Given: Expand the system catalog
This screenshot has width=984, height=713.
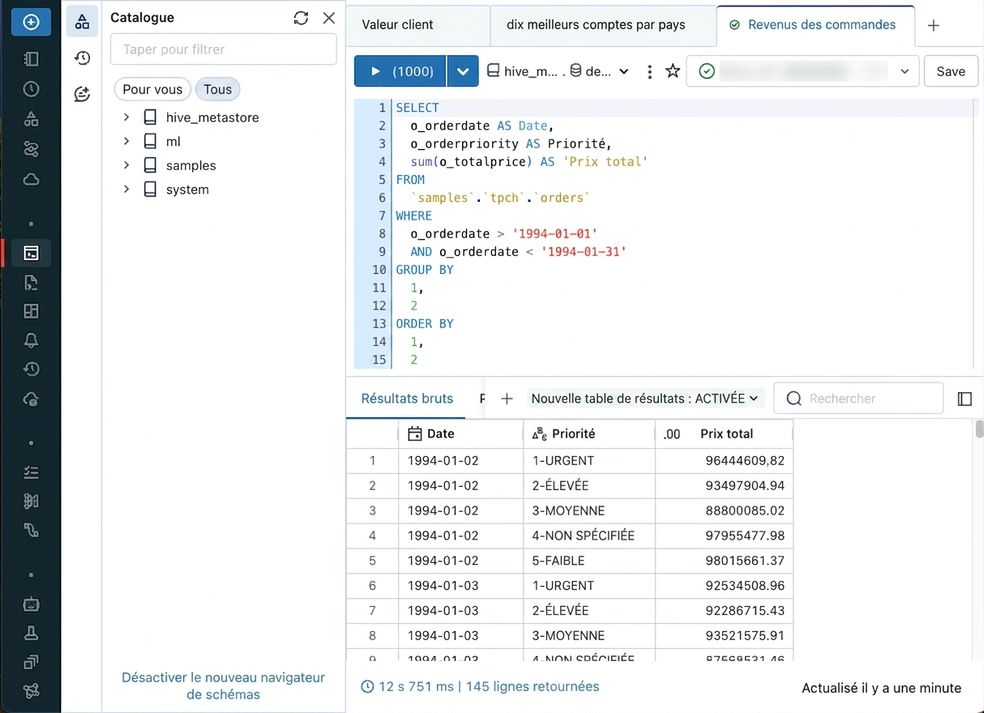Looking at the screenshot, I should [x=126, y=189].
